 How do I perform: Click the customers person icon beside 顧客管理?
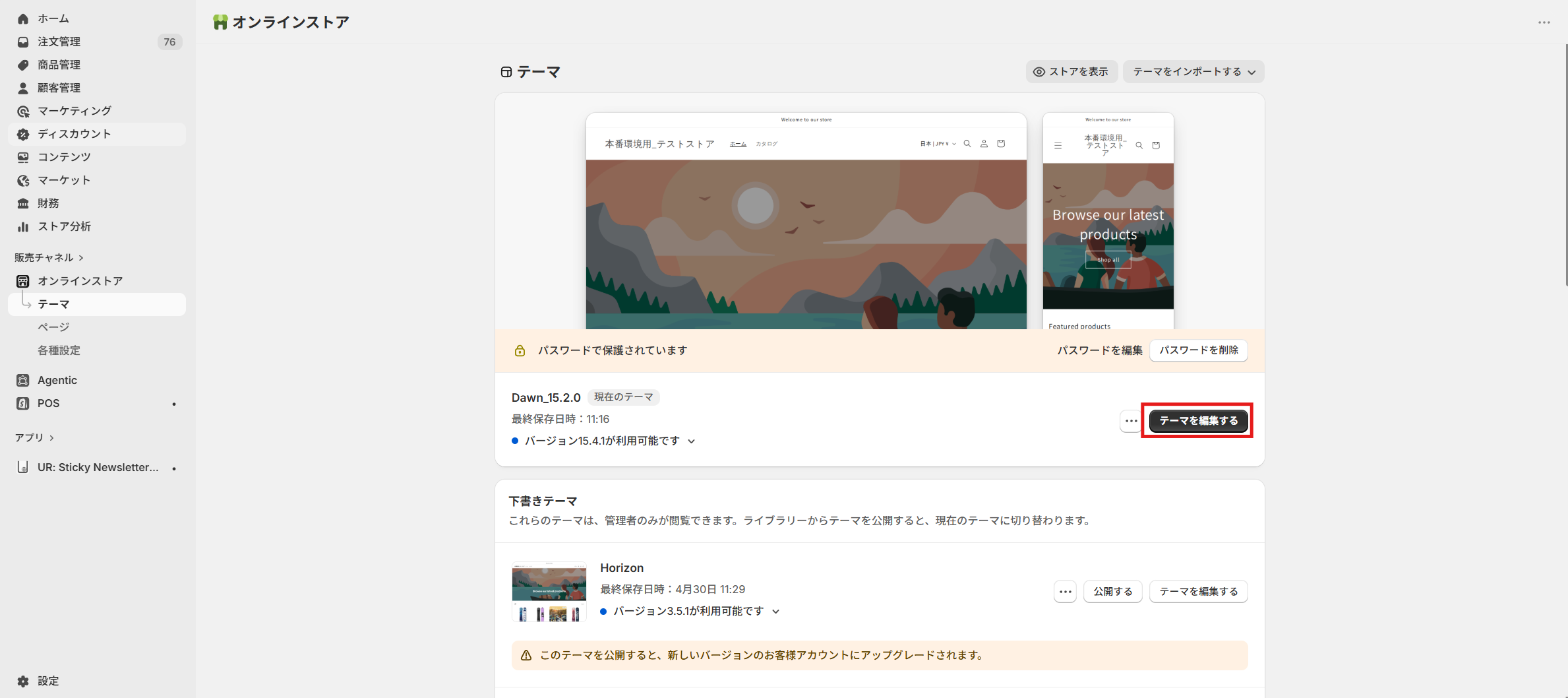[23, 88]
